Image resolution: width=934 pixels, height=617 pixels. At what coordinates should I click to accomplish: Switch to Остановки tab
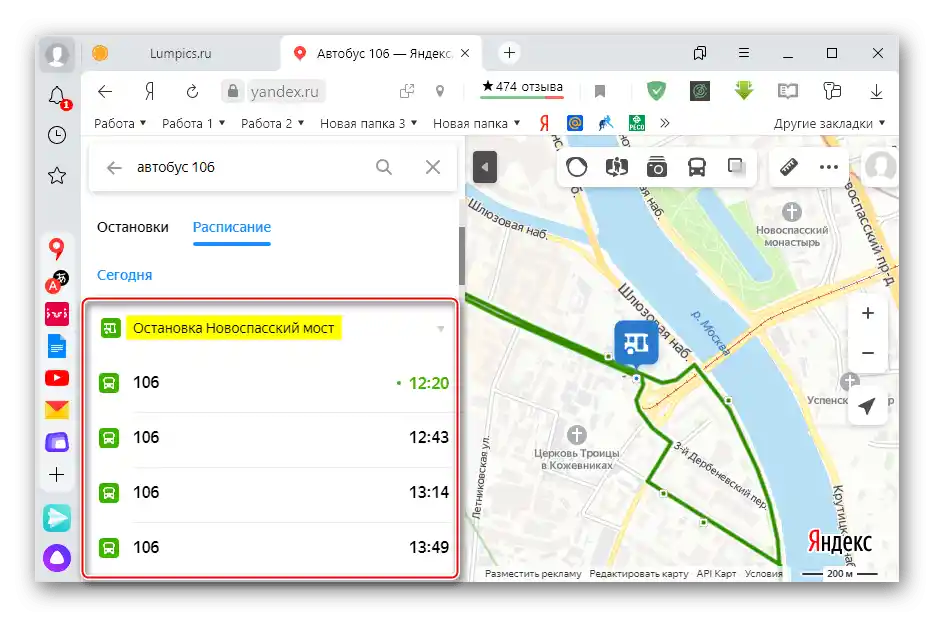click(x=133, y=227)
